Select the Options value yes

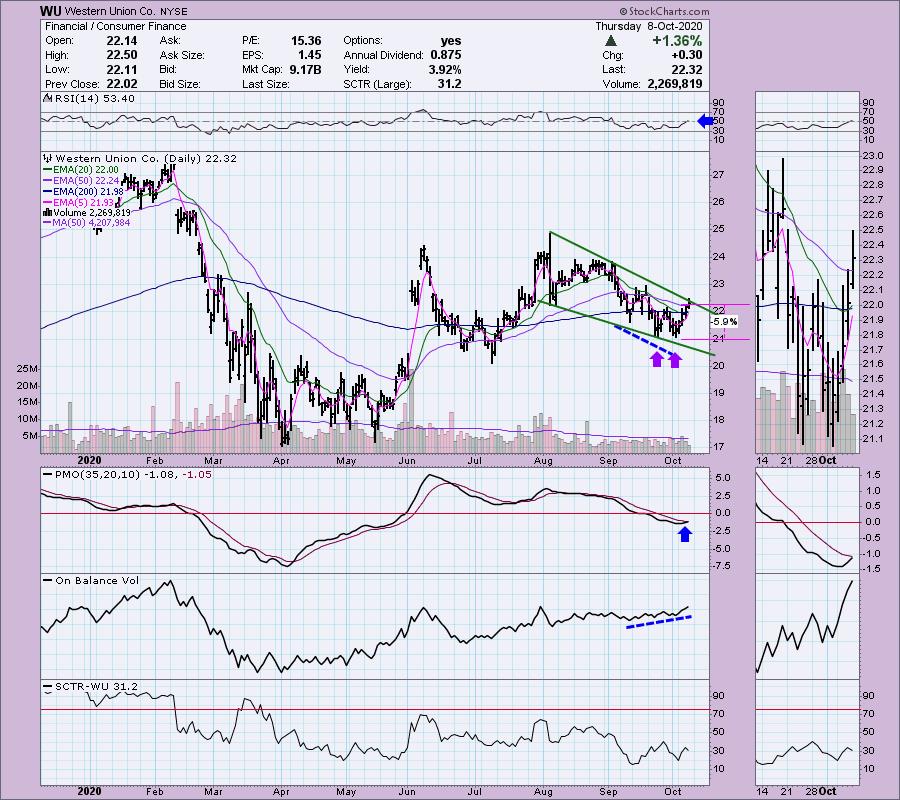pos(451,41)
